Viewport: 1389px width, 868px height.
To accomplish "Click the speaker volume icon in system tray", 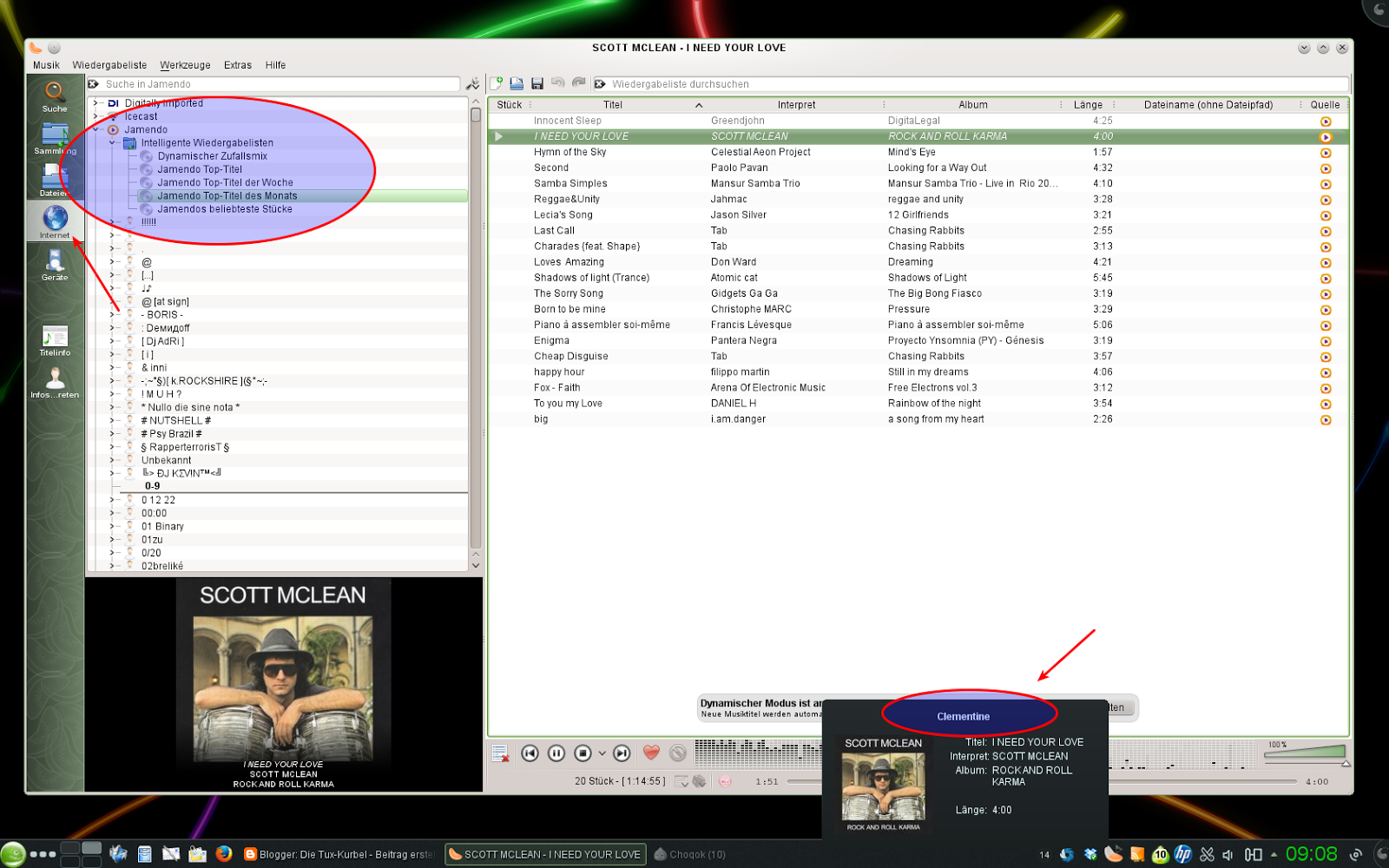I will click(x=1228, y=855).
